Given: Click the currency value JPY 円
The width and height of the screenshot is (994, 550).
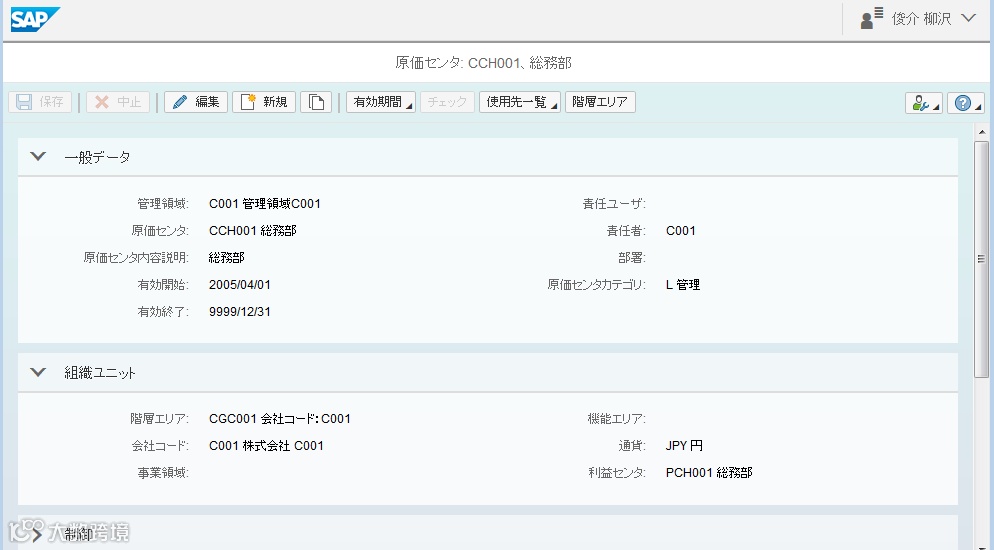Looking at the screenshot, I should click(x=685, y=445).
